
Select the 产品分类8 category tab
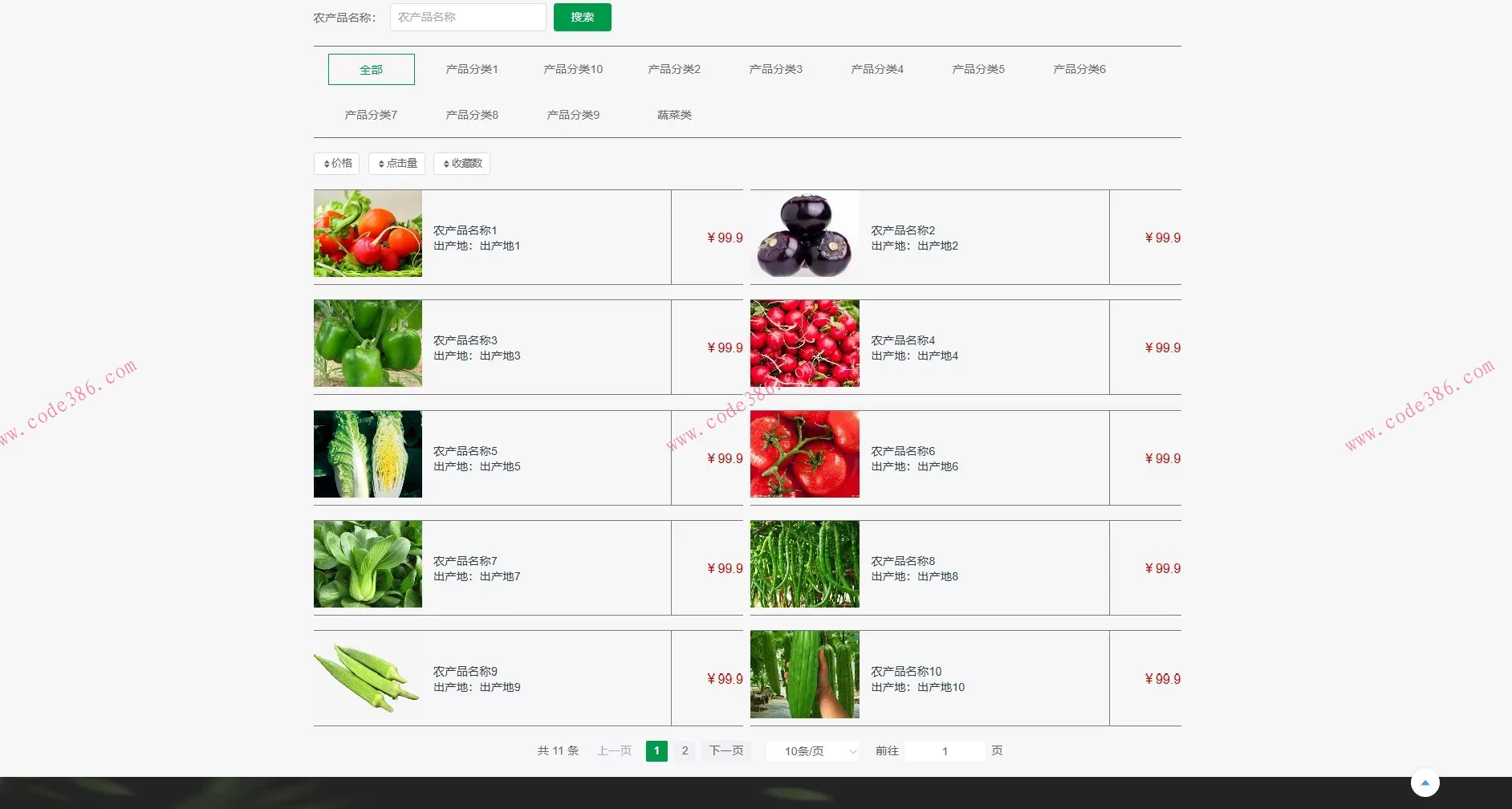tap(472, 115)
